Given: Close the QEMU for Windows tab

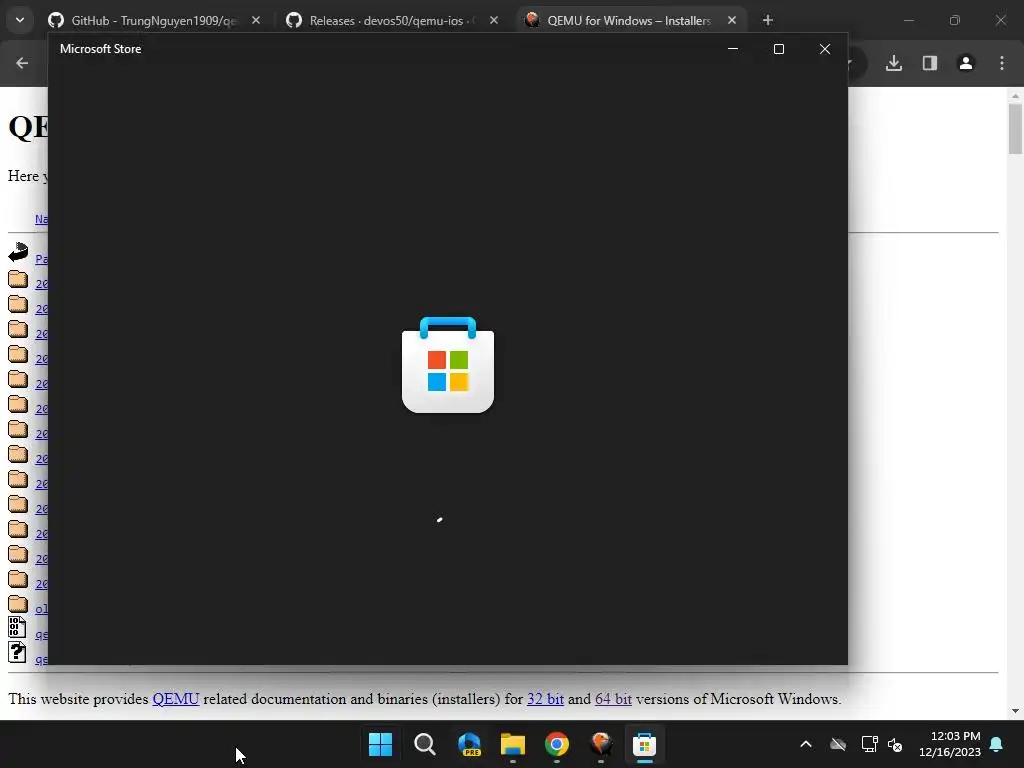Looking at the screenshot, I should point(731,20).
